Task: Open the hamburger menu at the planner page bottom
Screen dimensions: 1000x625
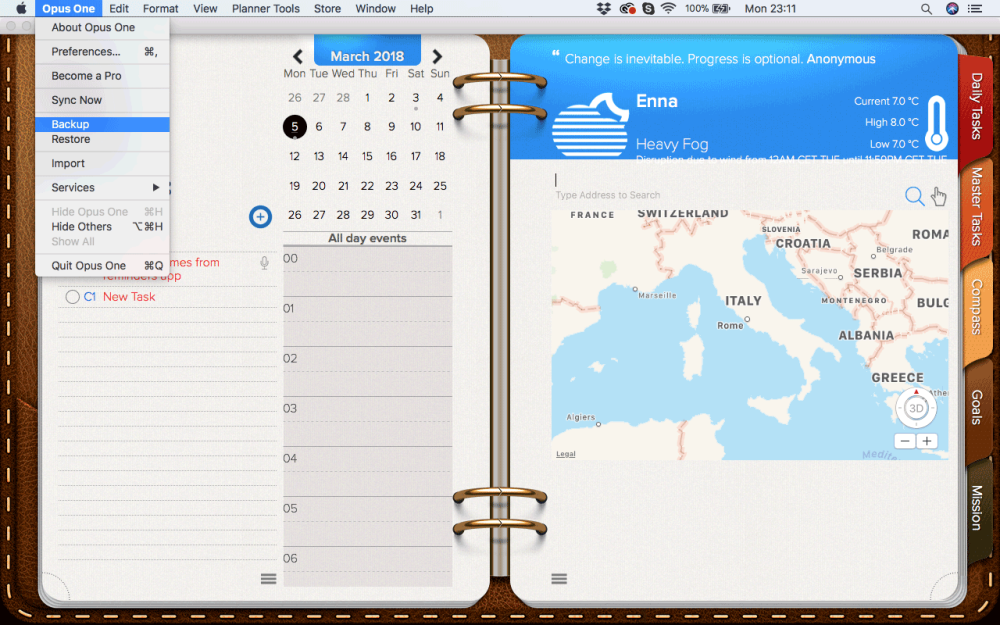Action: click(x=267, y=578)
